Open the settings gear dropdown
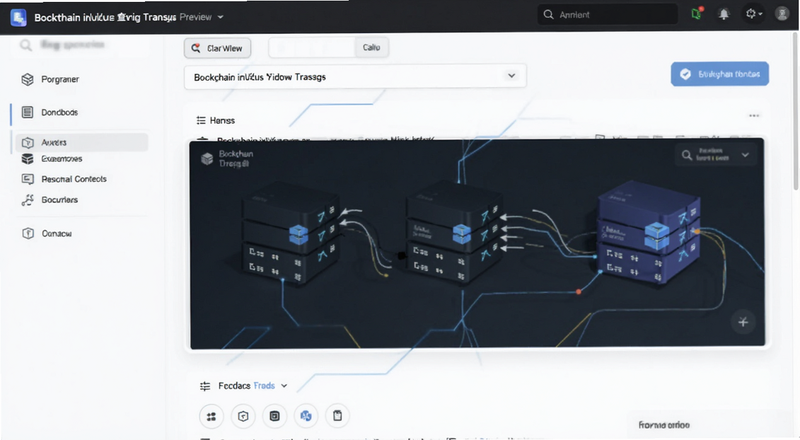800x440 pixels. pyautogui.click(x=754, y=14)
